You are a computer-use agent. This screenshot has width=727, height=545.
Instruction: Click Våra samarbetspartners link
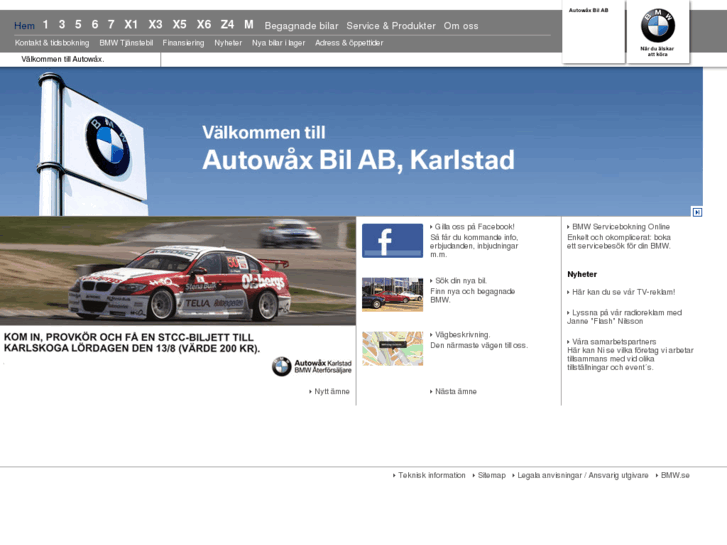point(612,341)
